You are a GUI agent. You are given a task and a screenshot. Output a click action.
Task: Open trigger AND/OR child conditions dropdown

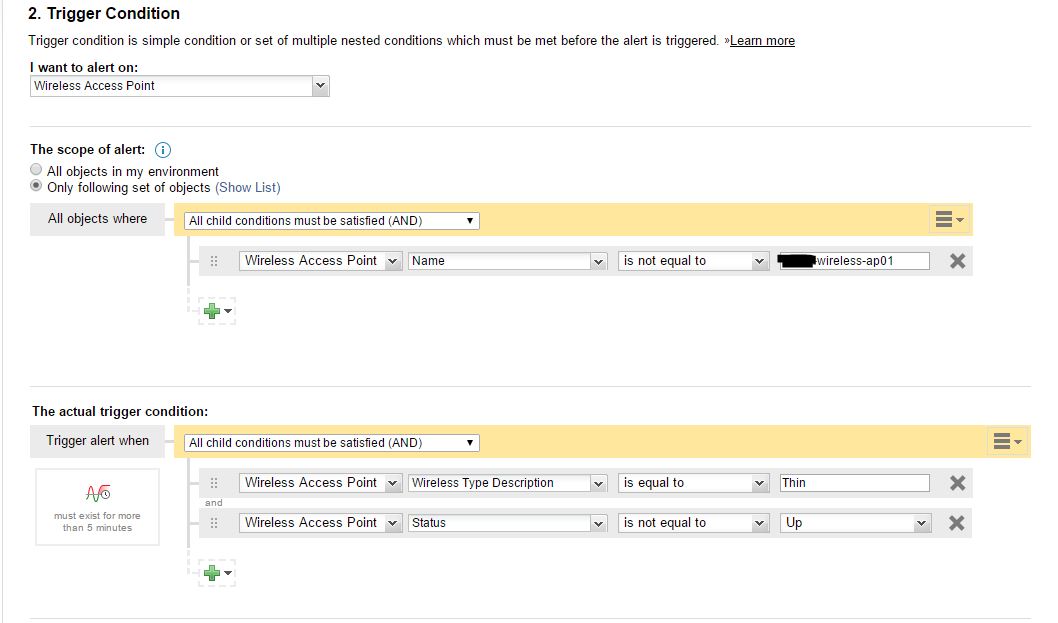coord(331,443)
